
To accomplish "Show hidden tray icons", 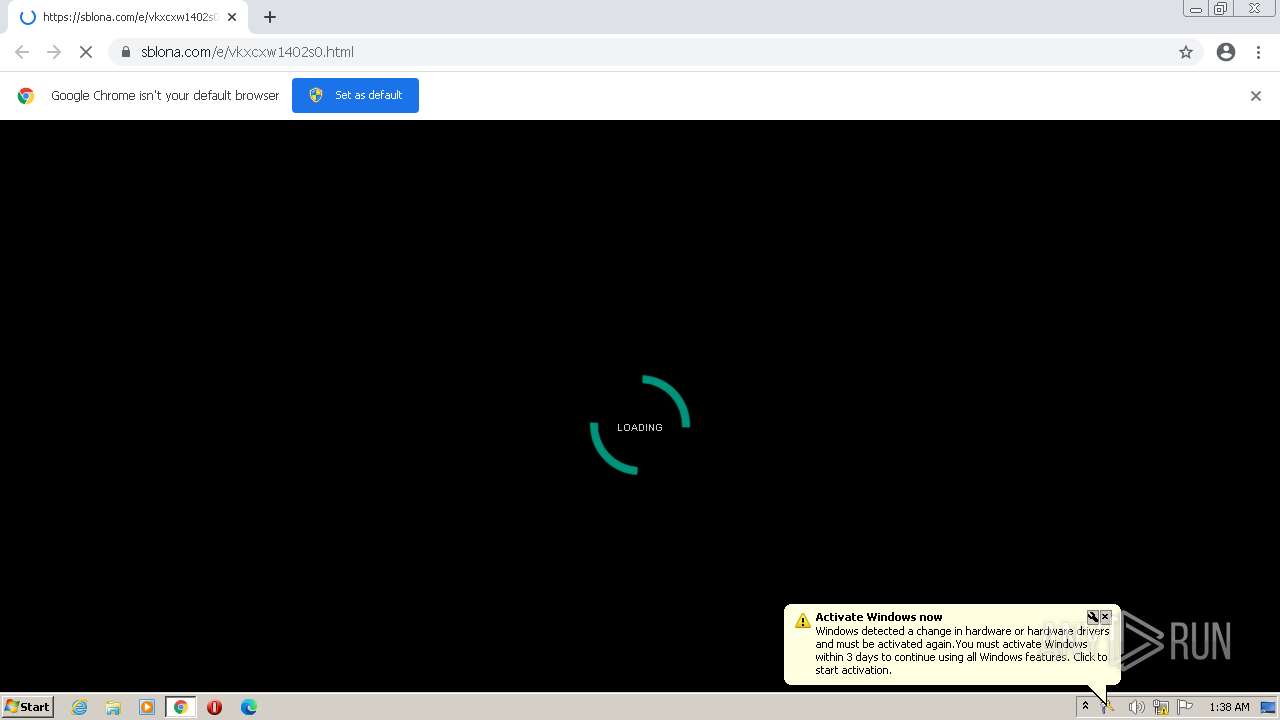I will click(x=1085, y=706).
